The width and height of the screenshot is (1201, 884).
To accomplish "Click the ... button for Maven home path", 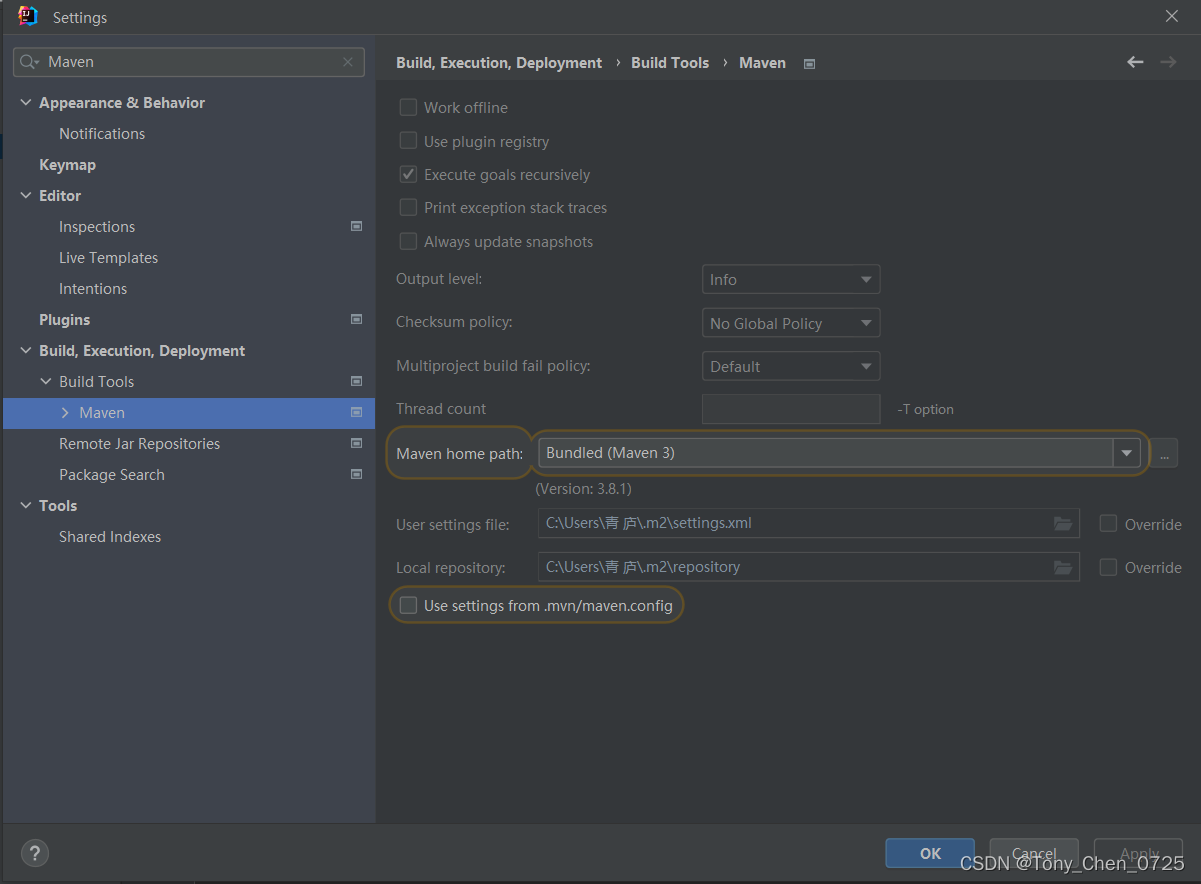I will click(1164, 453).
